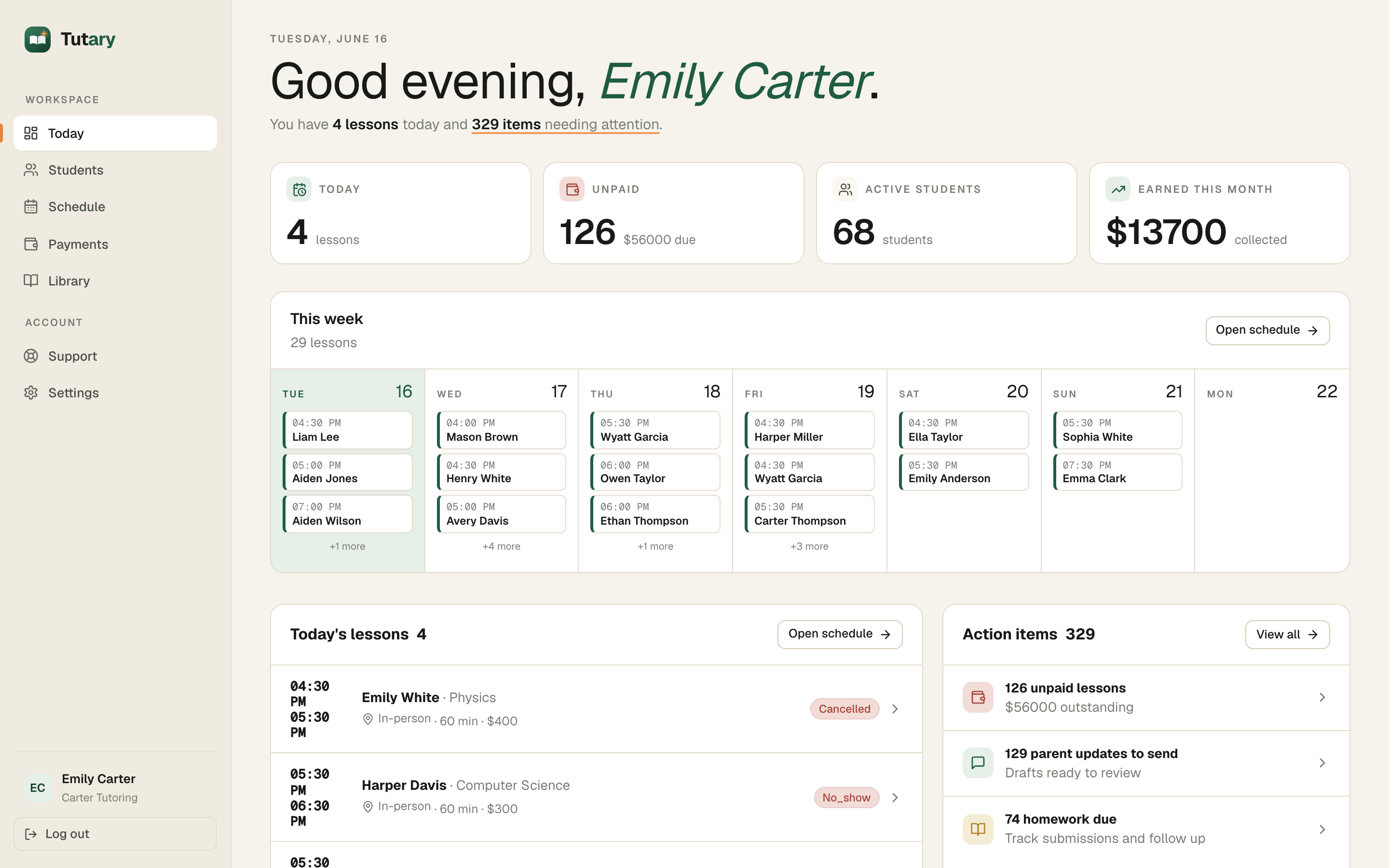Click View all action items button
Image resolution: width=1389 pixels, height=868 pixels.
(1287, 634)
